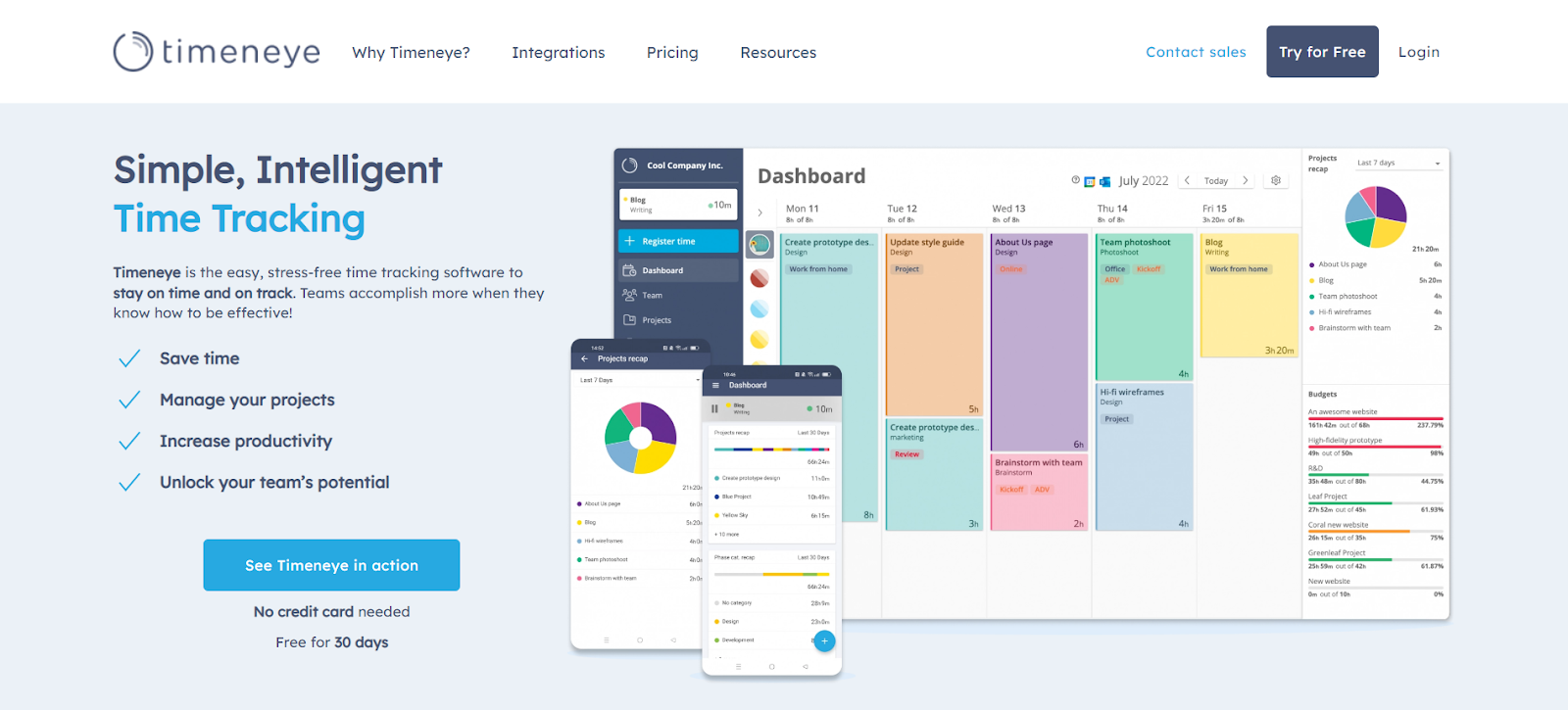Click the help question mark icon
The image size is (1568, 710).
[1076, 180]
